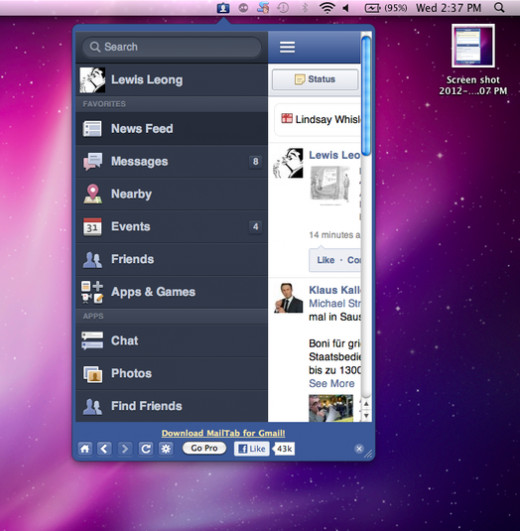The image size is (520, 531).
Task: Click the Go Pro button
Action: click(x=204, y=448)
